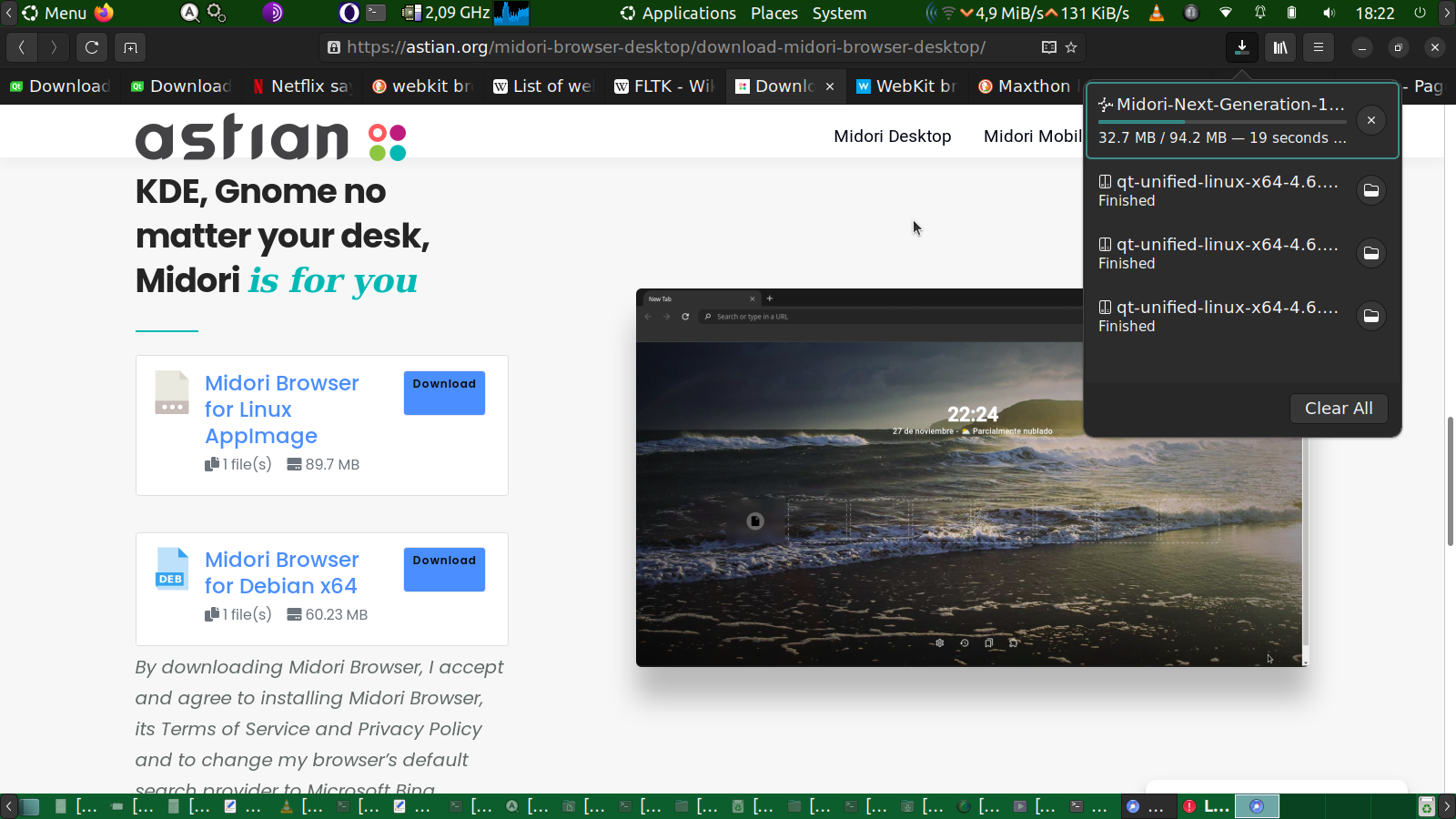The height and width of the screenshot is (819, 1456).
Task: Close the active Download tab
Action: click(x=830, y=86)
